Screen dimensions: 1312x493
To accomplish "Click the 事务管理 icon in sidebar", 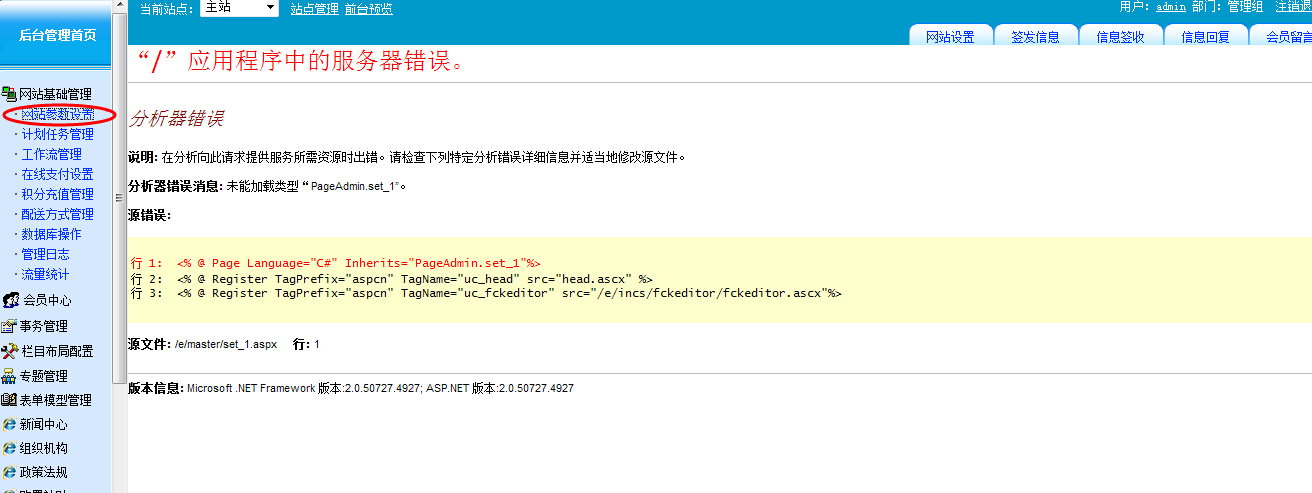I will pos(10,326).
